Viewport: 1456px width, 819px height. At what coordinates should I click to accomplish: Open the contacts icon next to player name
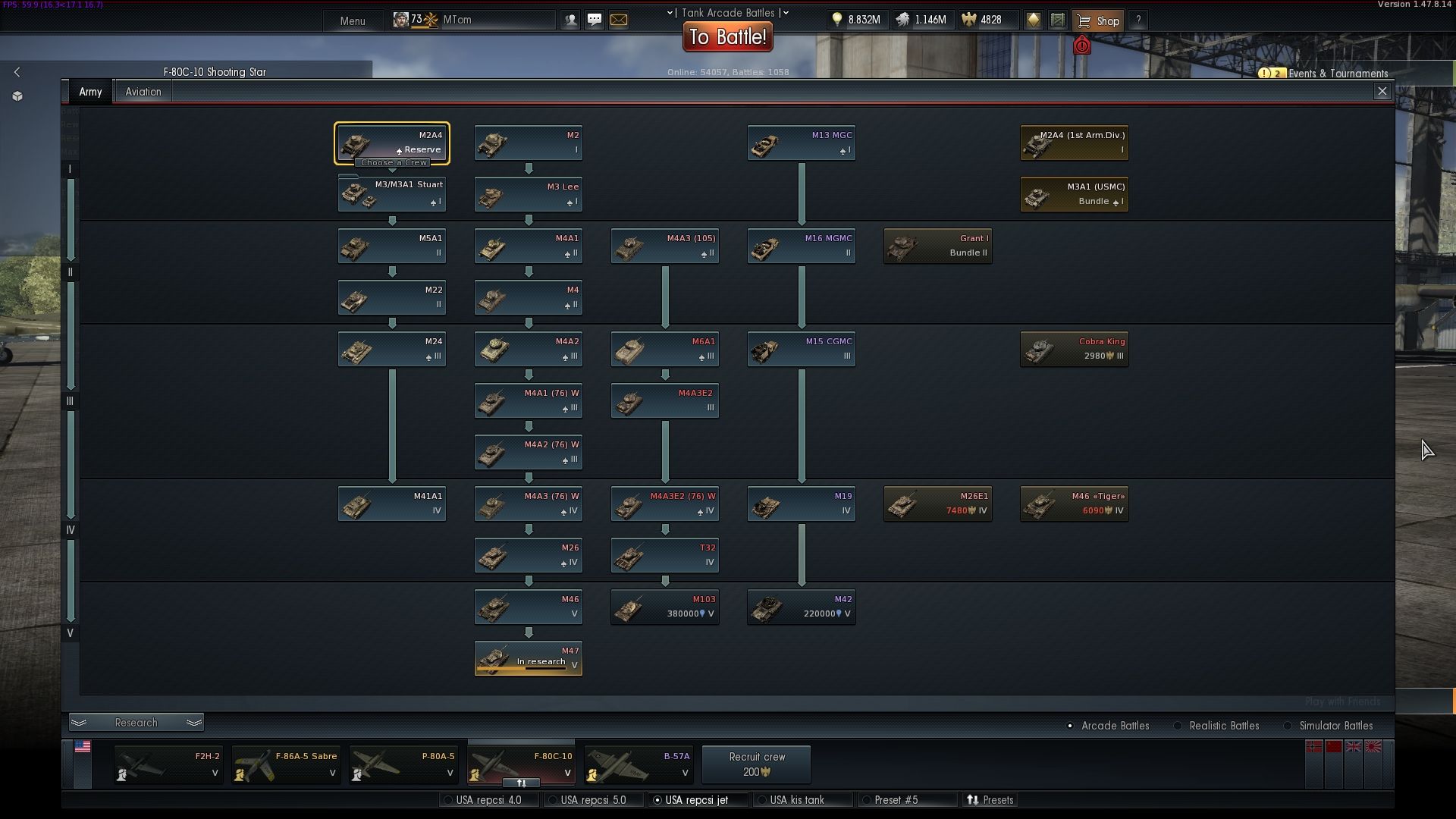(x=570, y=20)
